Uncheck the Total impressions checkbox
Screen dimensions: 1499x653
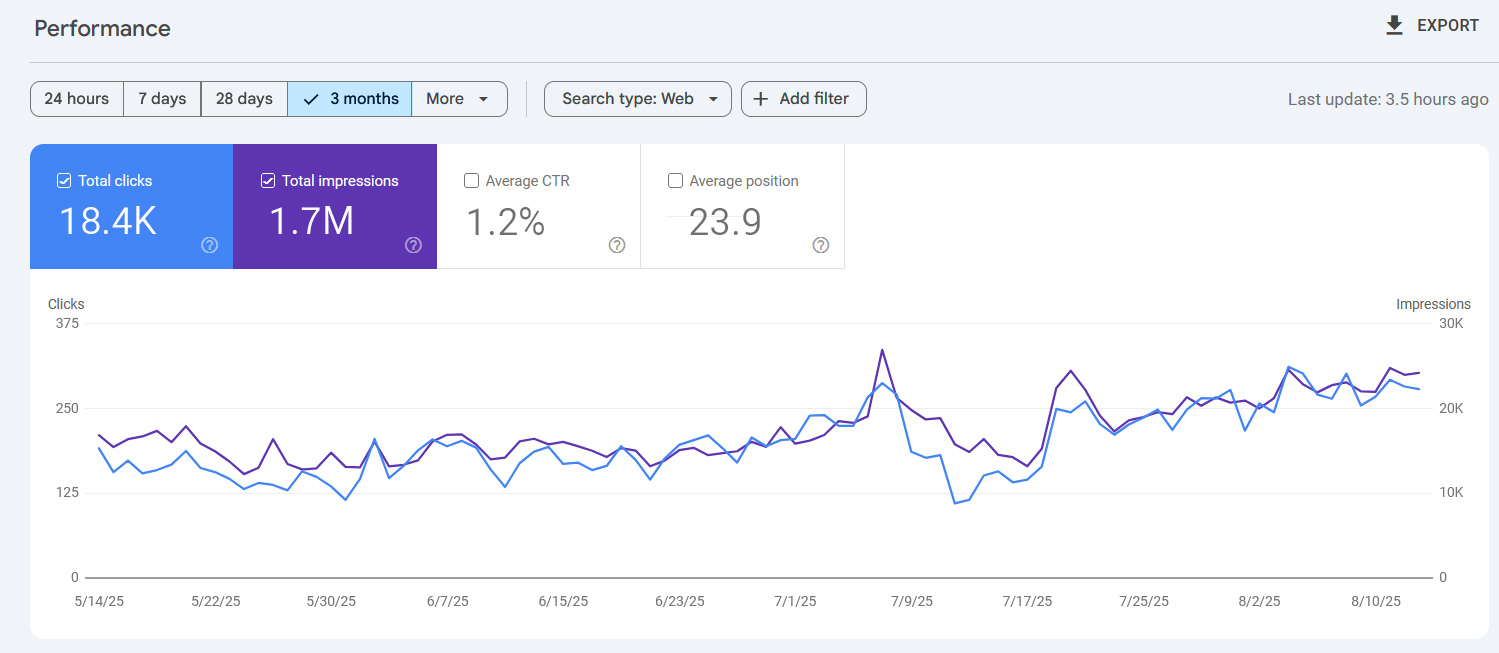268,181
